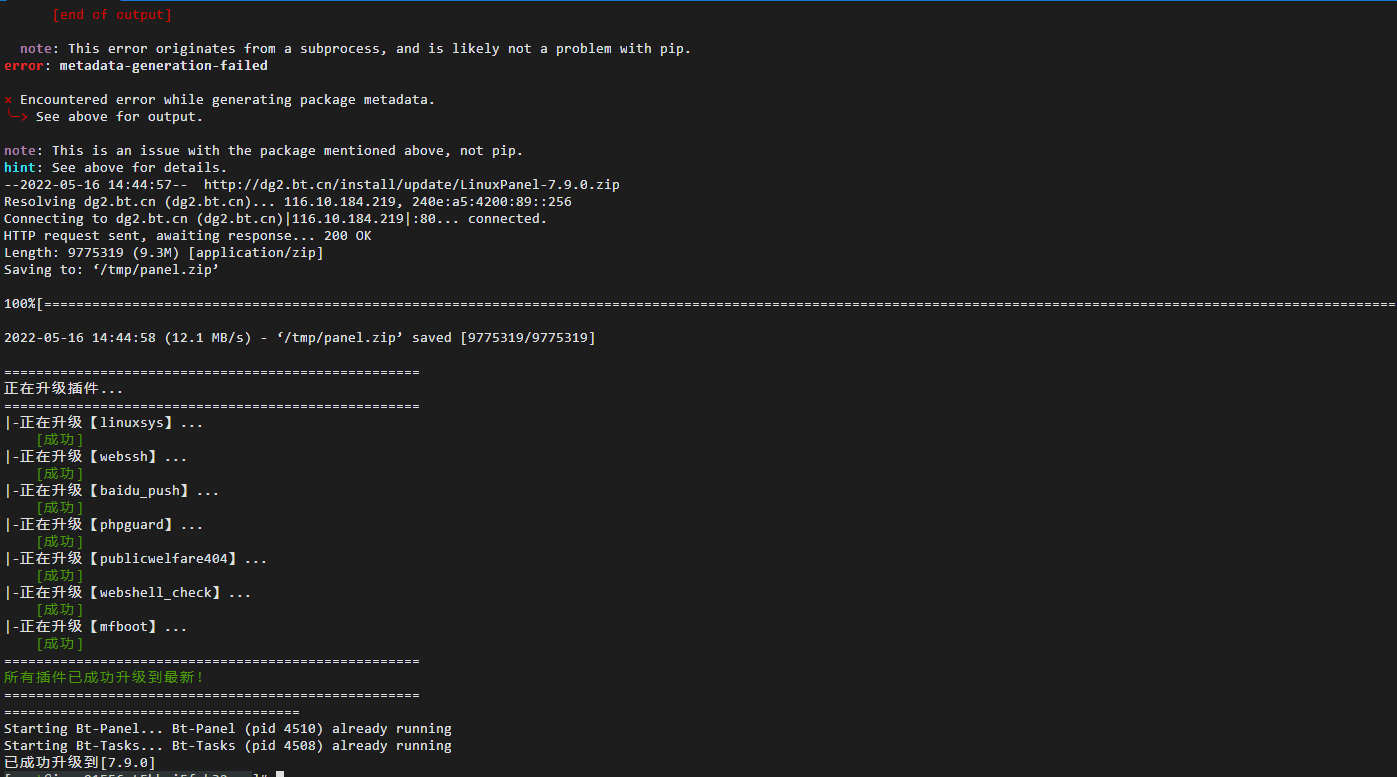
Task: Click the 【publicwelfare404】 plugin upgrade line
Action: tap(136, 559)
